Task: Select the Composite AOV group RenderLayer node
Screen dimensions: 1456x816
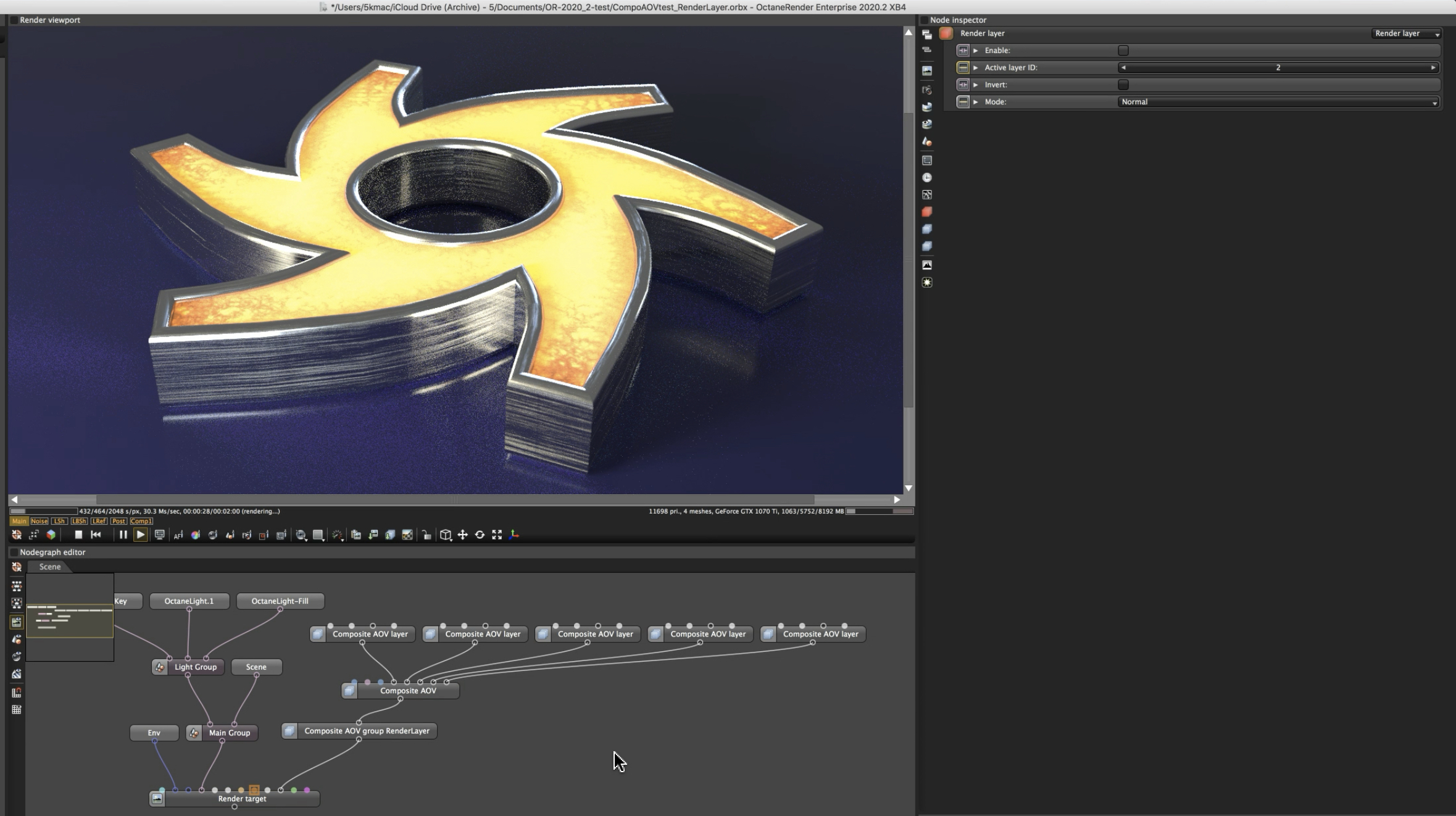Action: pos(367,731)
